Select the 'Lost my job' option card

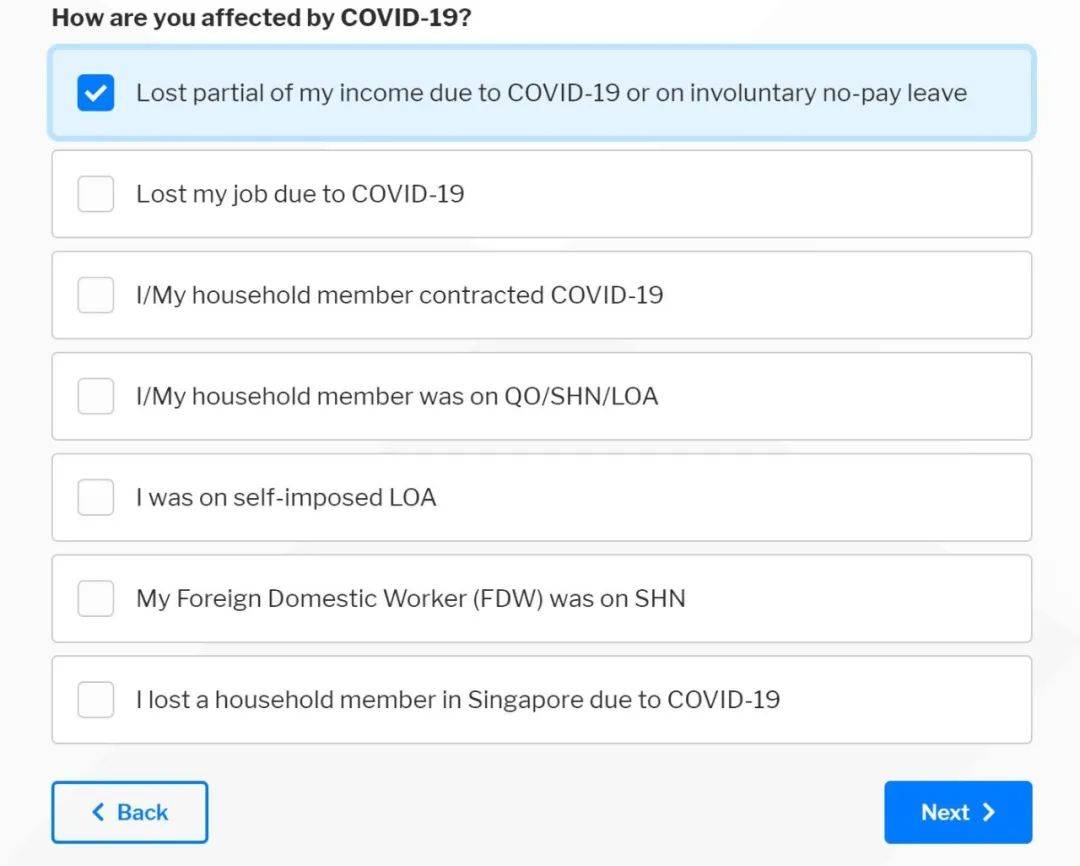point(540,194)
